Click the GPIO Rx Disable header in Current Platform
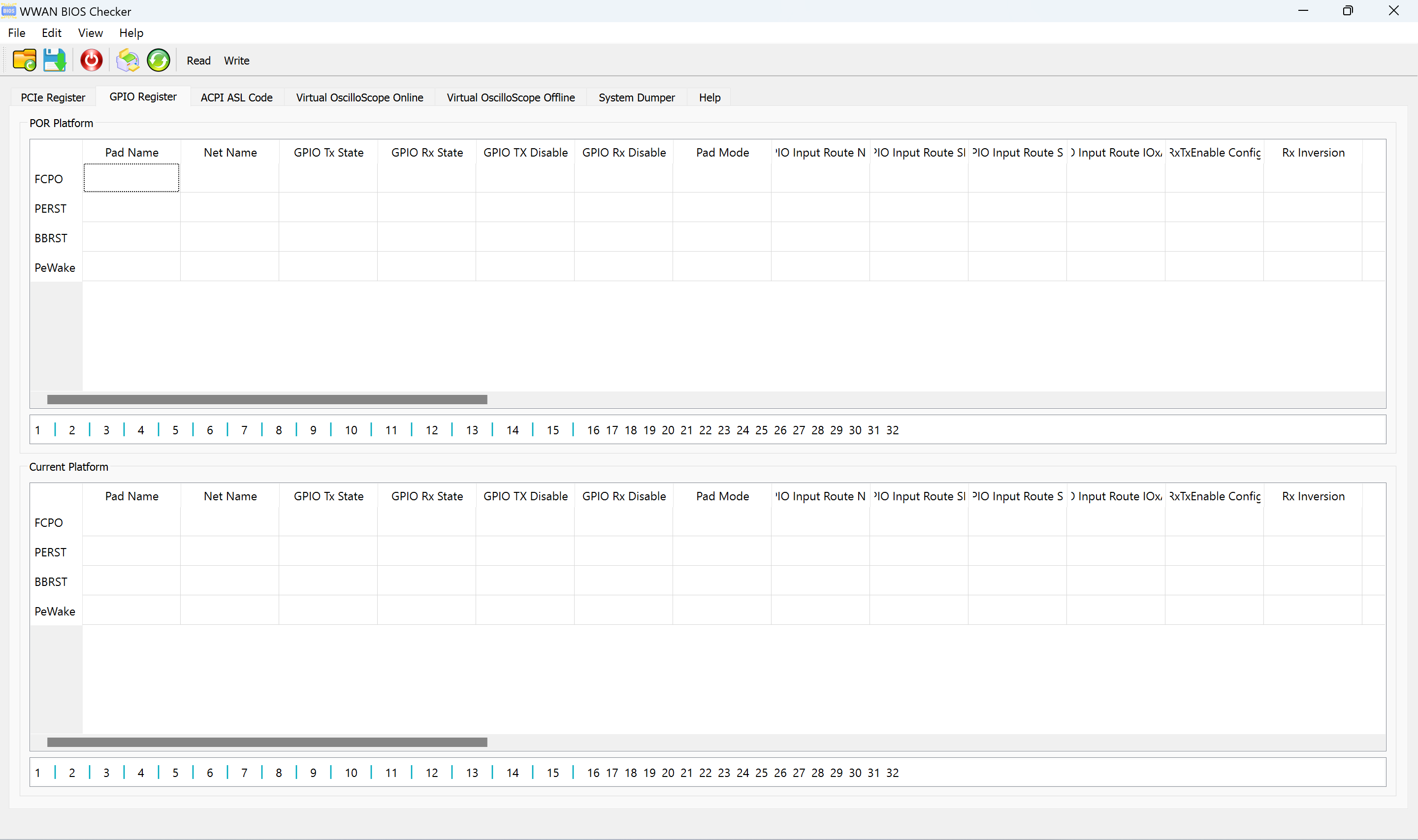The height and width of the screenshot is (840, 1418). pos(623,496)
